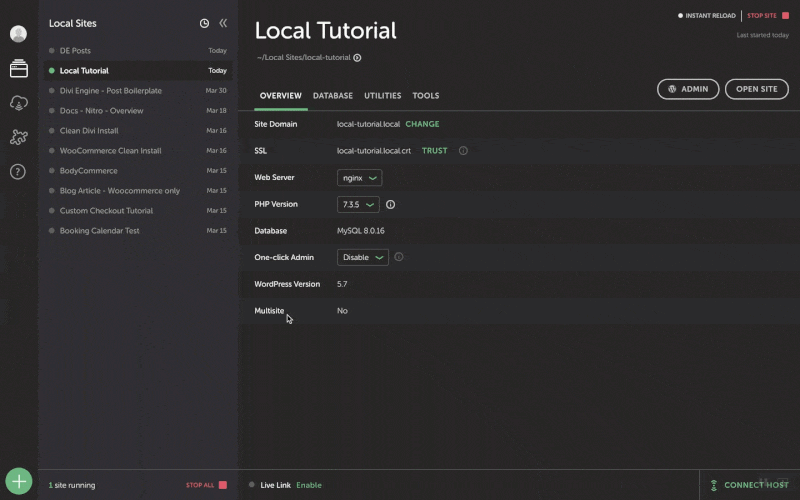Click the 1 site running status text
Screen dimensions: 800x500
click(x=72, y=485)
